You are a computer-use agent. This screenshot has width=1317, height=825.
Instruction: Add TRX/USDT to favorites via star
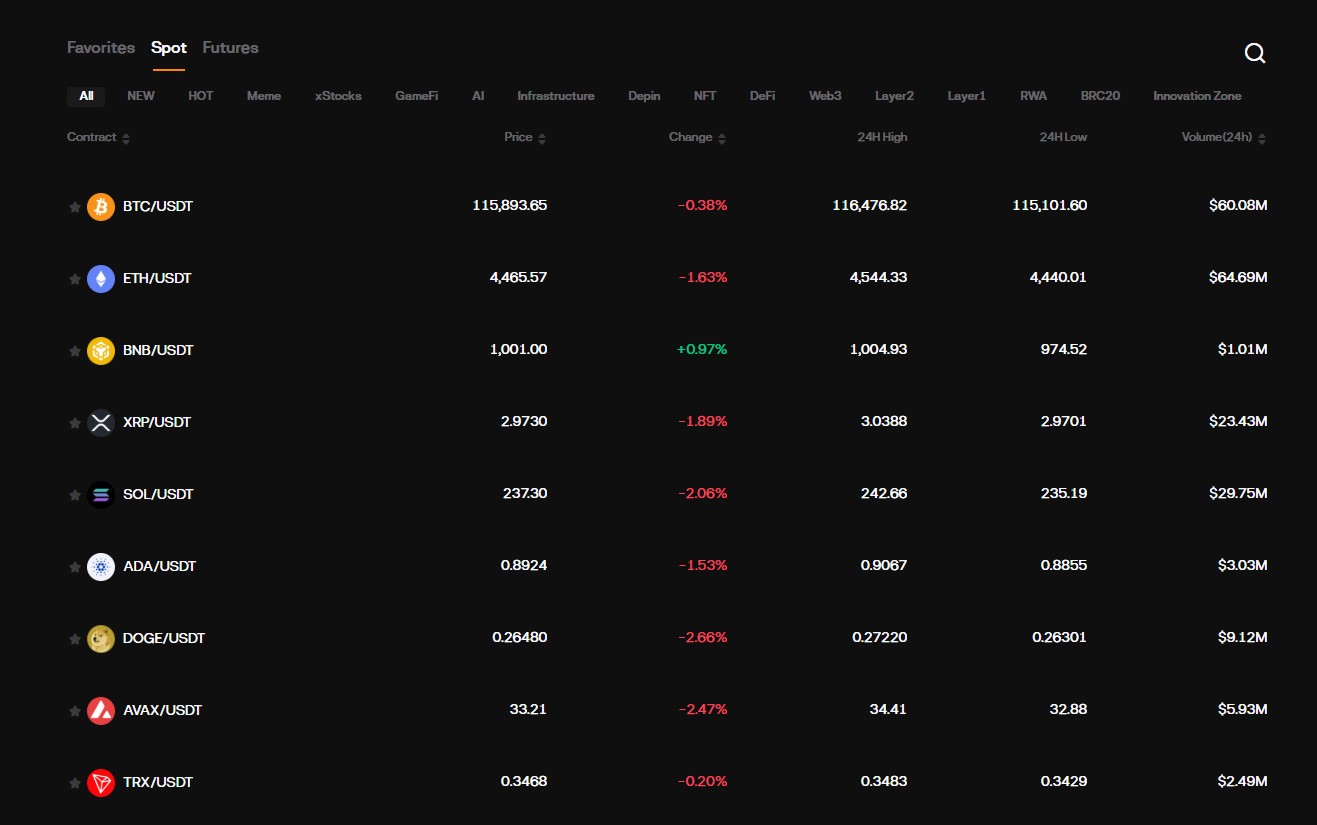(x=74, y=782)
